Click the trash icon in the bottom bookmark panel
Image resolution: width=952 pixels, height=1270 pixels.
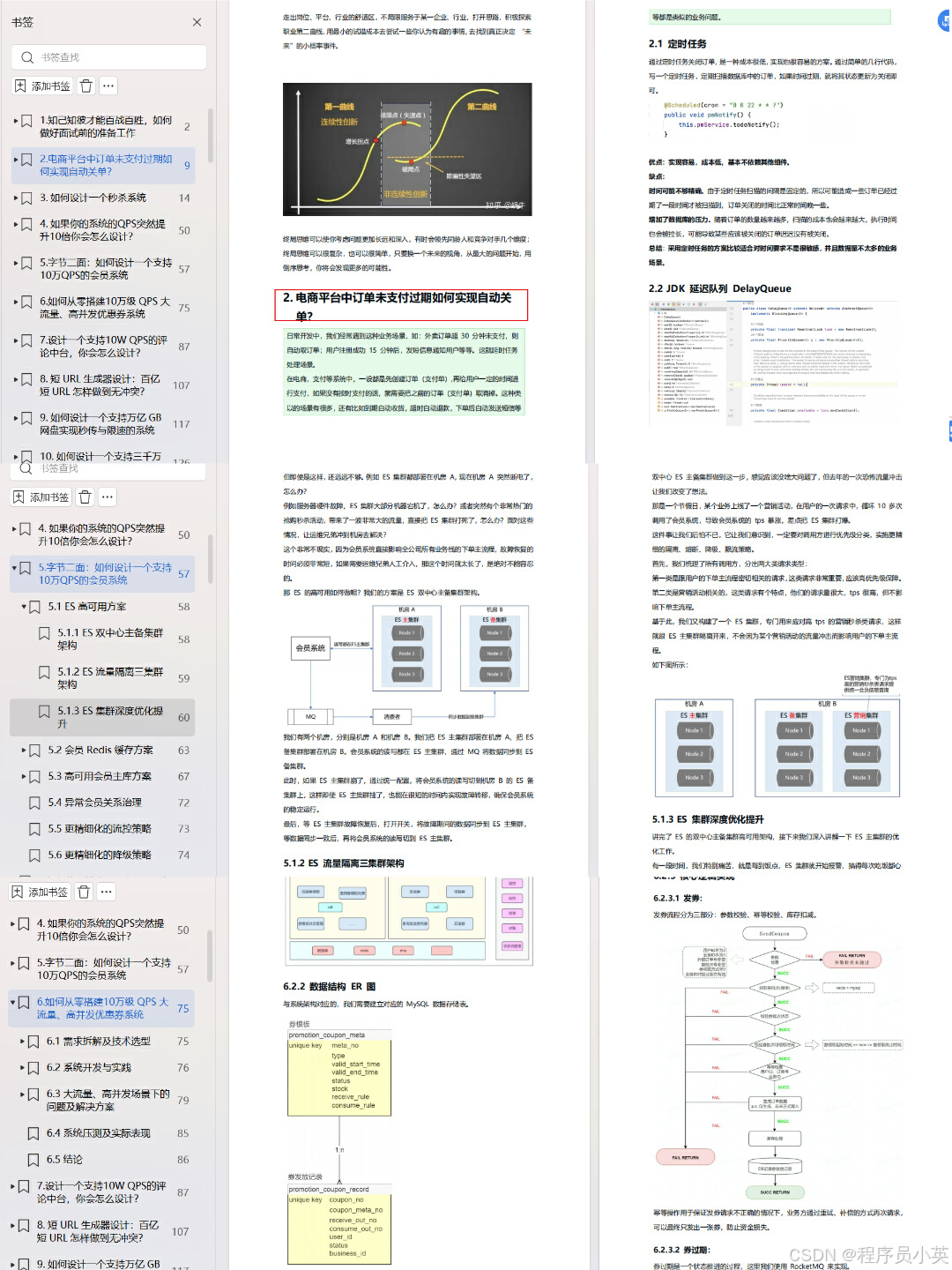click(84, 892)
